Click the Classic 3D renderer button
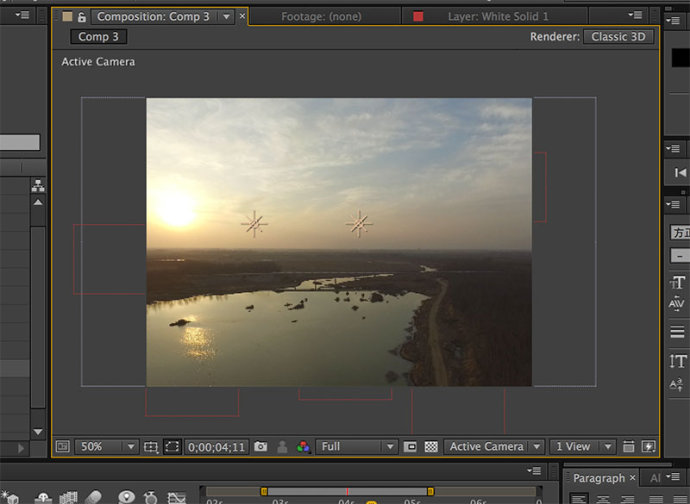The height and width of the screenshot is (504, 690). (618, 37)
